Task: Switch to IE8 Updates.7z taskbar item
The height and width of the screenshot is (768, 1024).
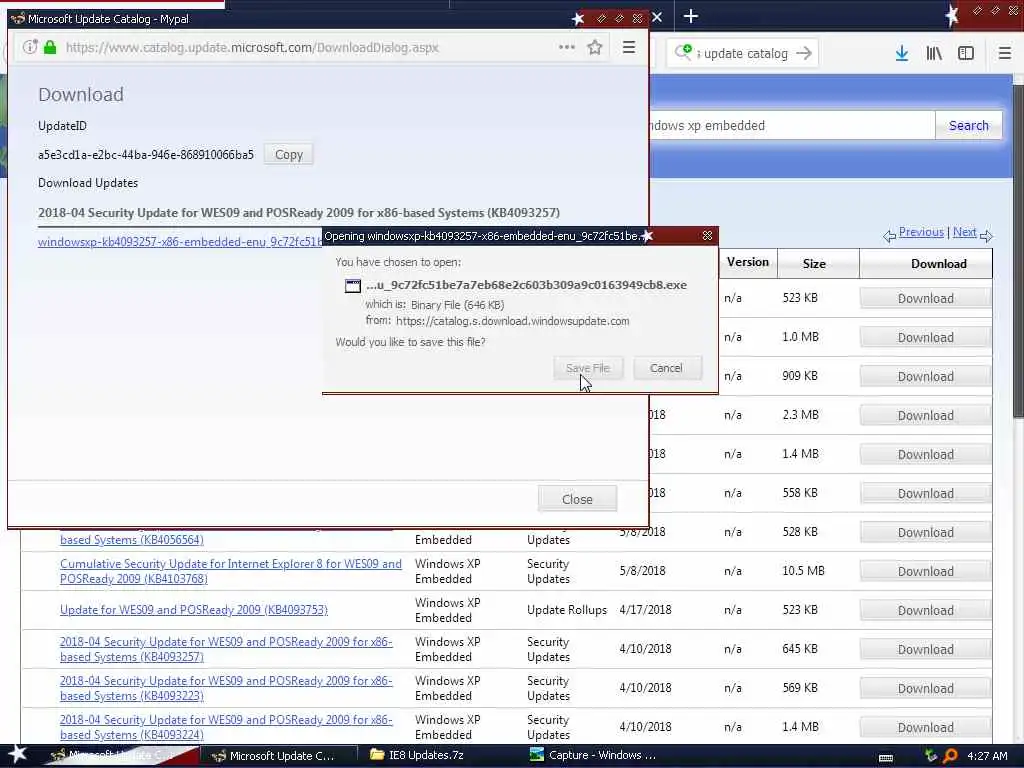Action: (x=418, y=756)
